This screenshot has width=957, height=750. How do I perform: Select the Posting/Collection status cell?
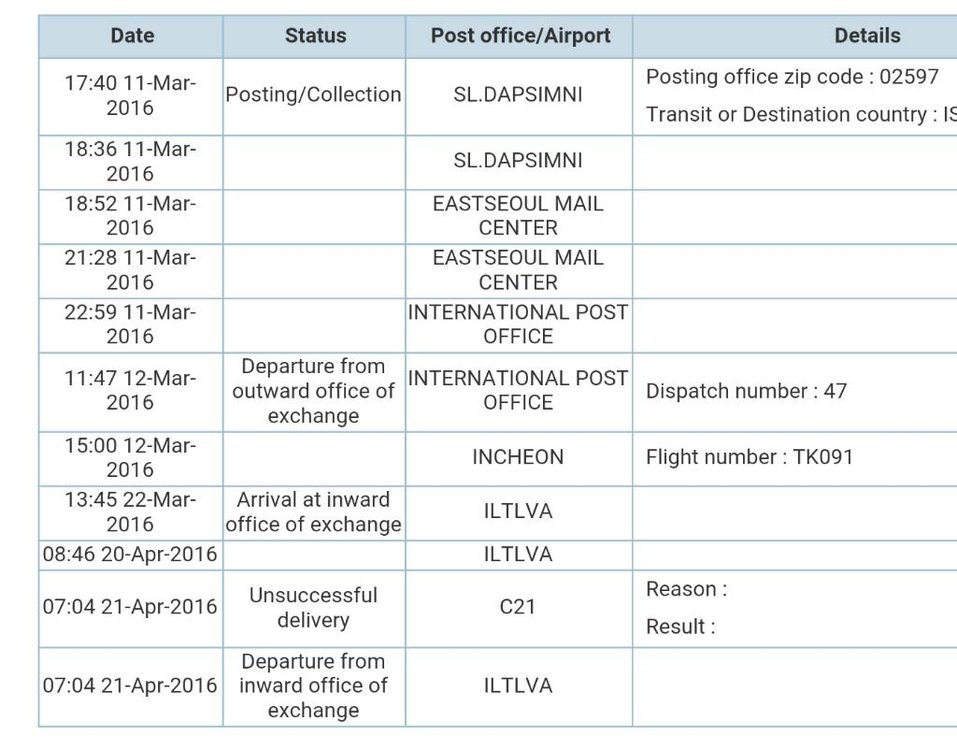coord(314,95)
